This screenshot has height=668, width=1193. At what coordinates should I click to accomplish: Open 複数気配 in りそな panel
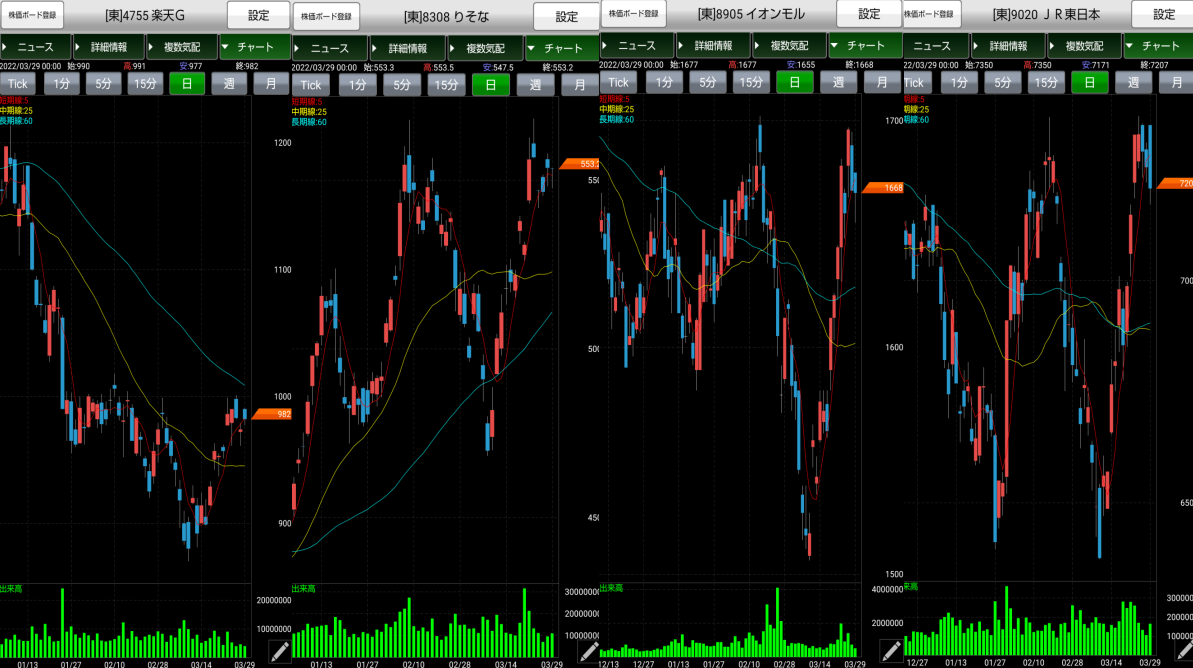(x=483, y=48)
